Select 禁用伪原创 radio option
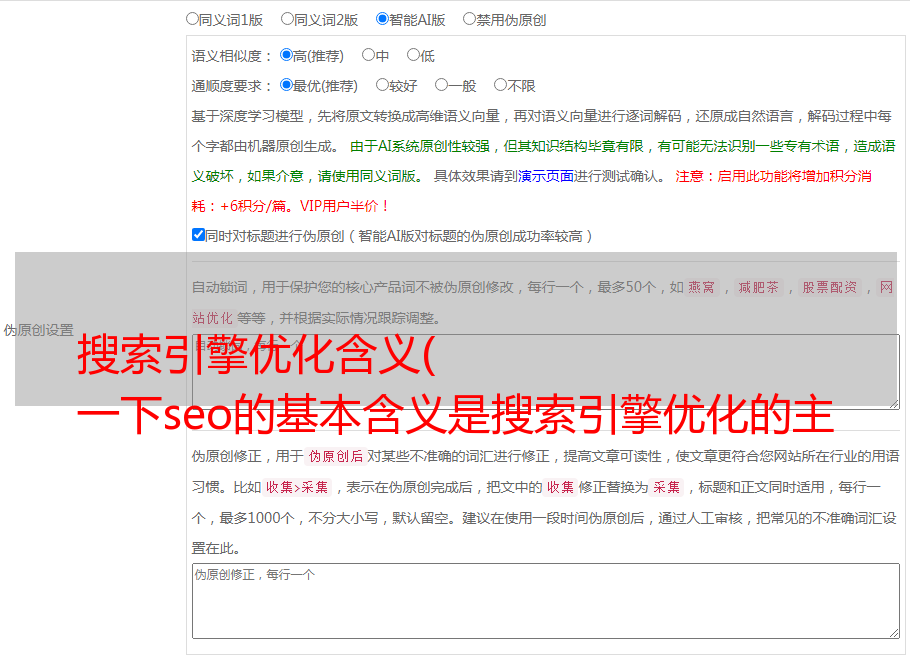Viewport: 911px width, 658px height. [469, 19]
